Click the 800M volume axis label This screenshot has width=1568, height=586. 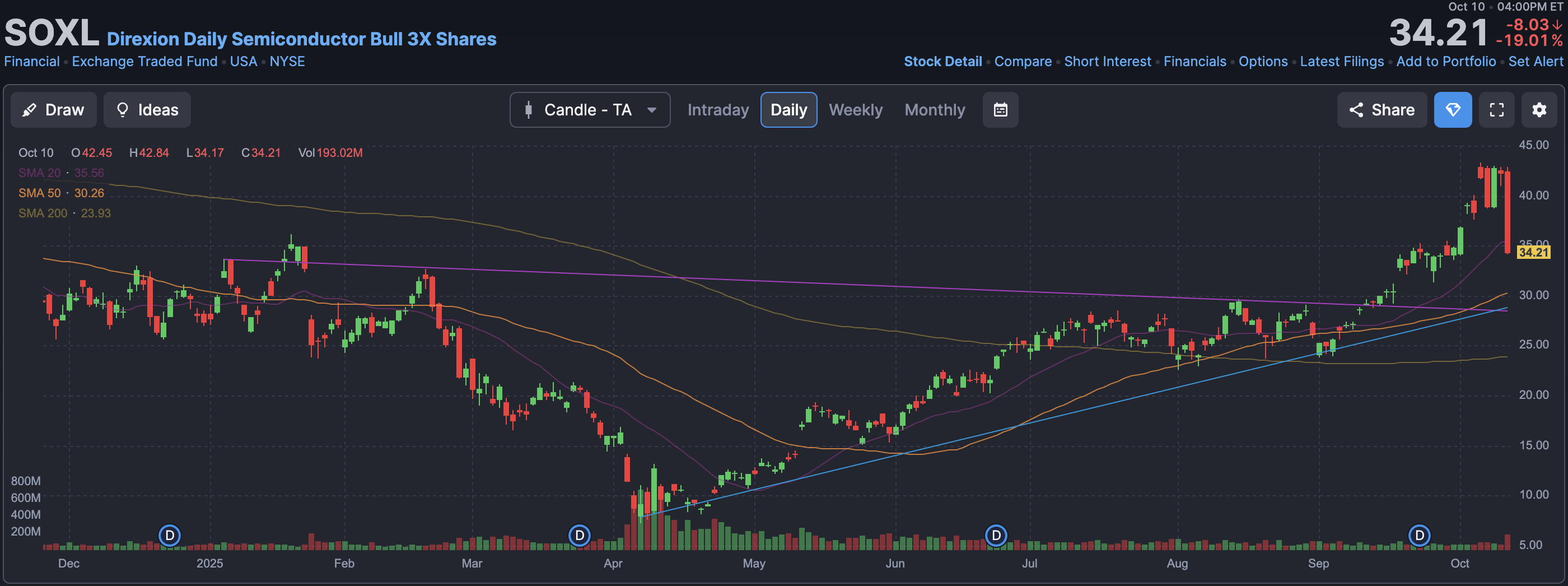point(26,481)
